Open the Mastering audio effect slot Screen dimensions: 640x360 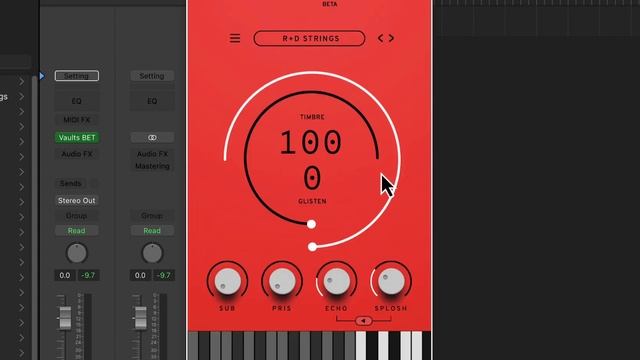click(152, 166)
